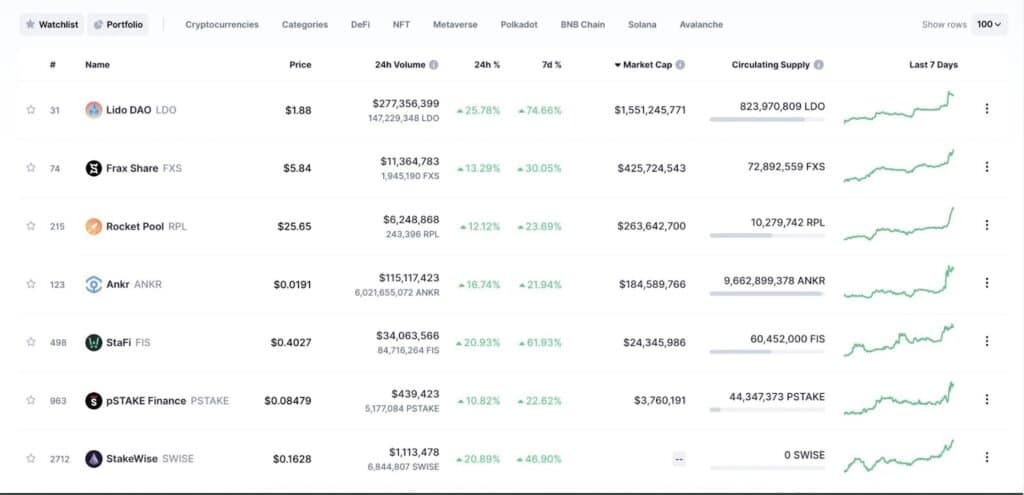Click the Lido DAO coin logo
The height and width of the screenshot is (495, 1024).
pyautogui.click(x=94, y=110)
